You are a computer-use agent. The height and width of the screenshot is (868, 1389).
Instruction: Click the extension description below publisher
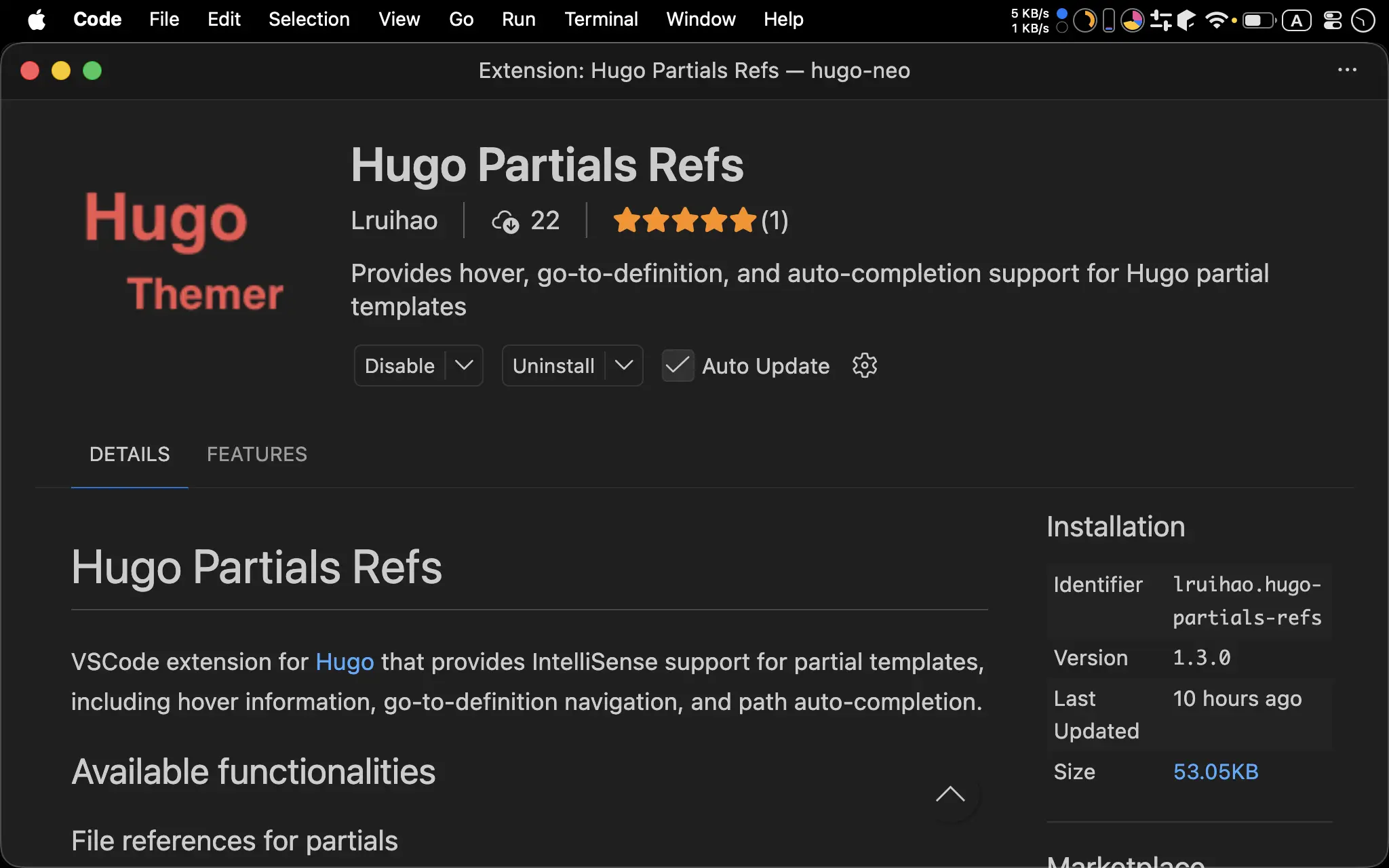(x=810, y=290)
